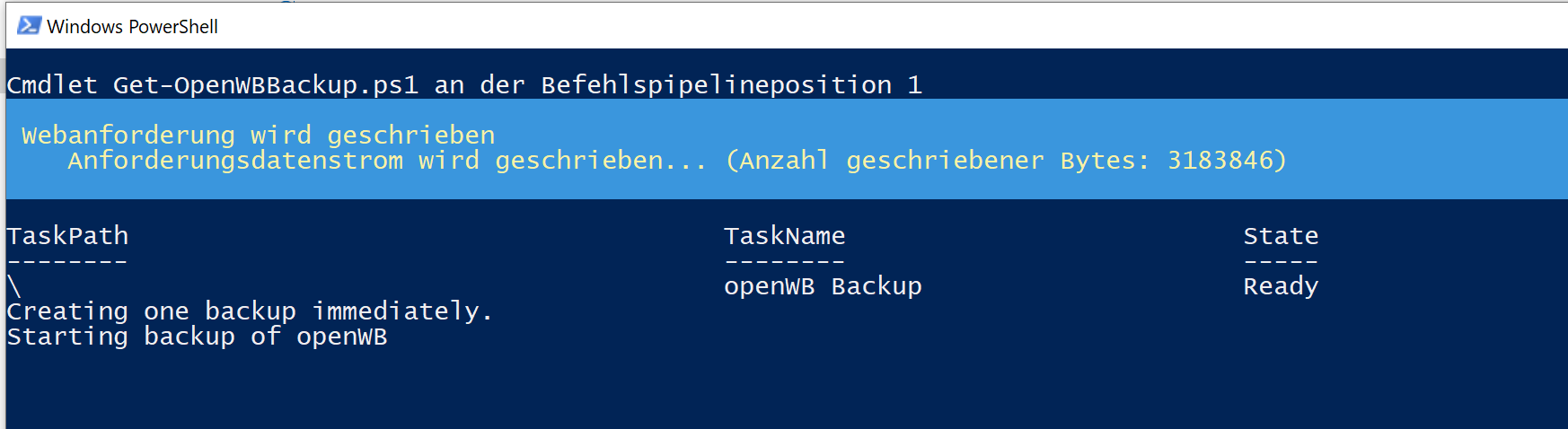Click the word Cmdlet in first line
The image size is (1568, 429).
pos(52,85)
